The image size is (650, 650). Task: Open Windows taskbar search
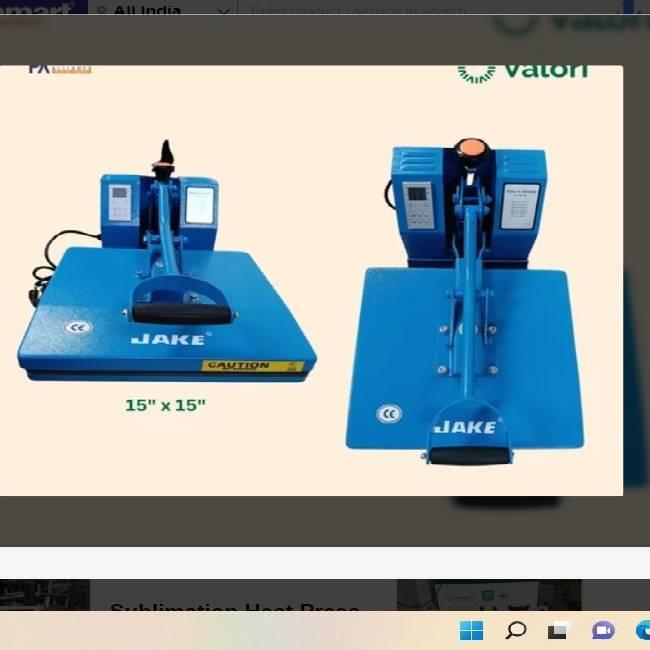(515, 630)
